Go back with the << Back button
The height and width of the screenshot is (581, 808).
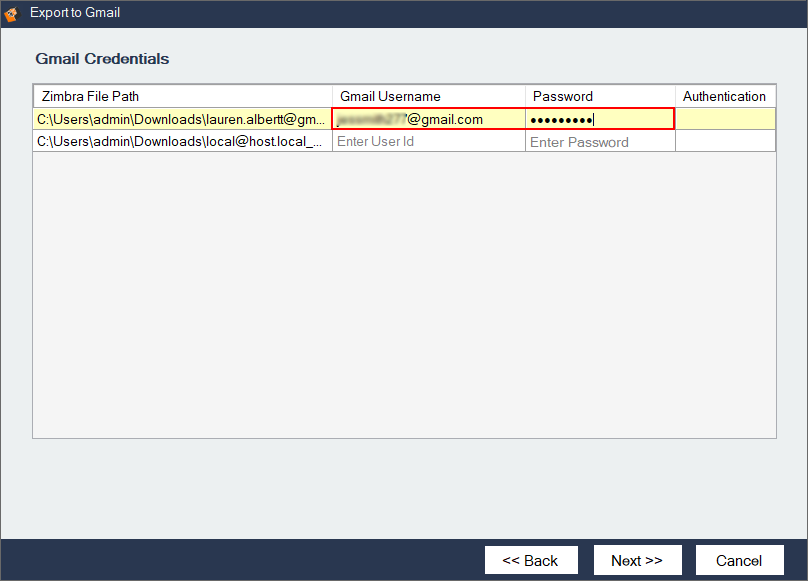[530, 560]
